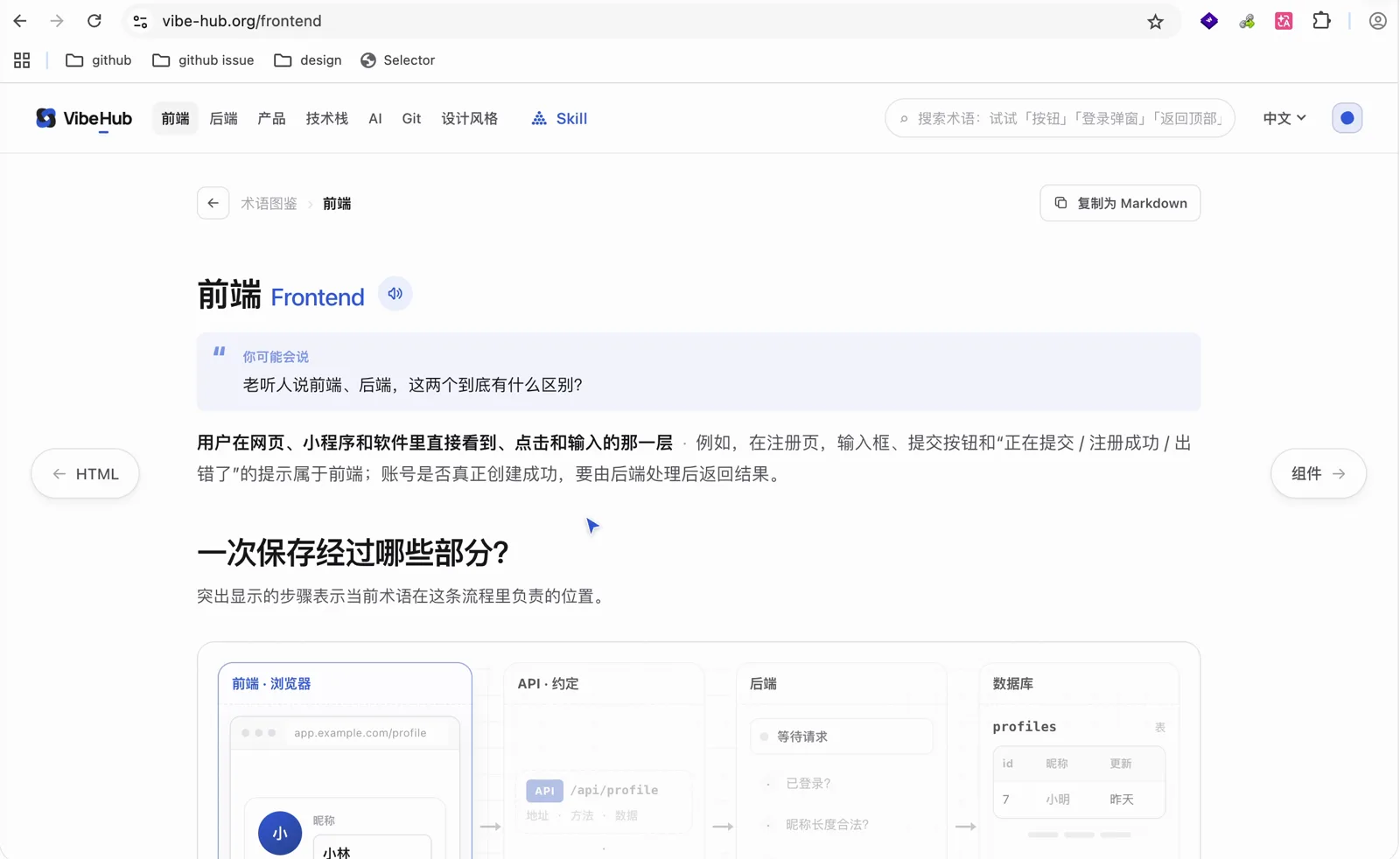Click the 等待请求 status row

842,737
